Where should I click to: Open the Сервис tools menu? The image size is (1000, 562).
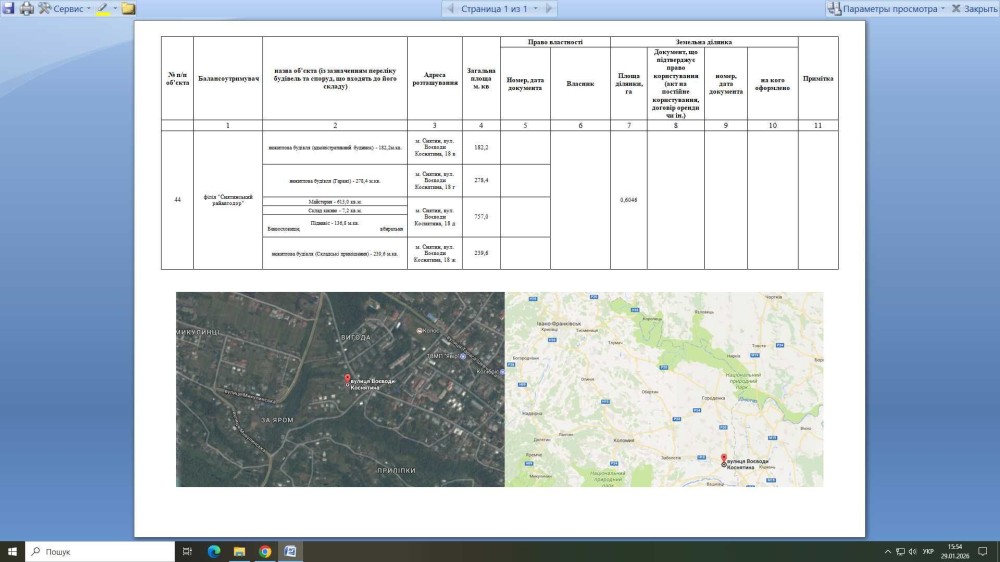(65, 8)
